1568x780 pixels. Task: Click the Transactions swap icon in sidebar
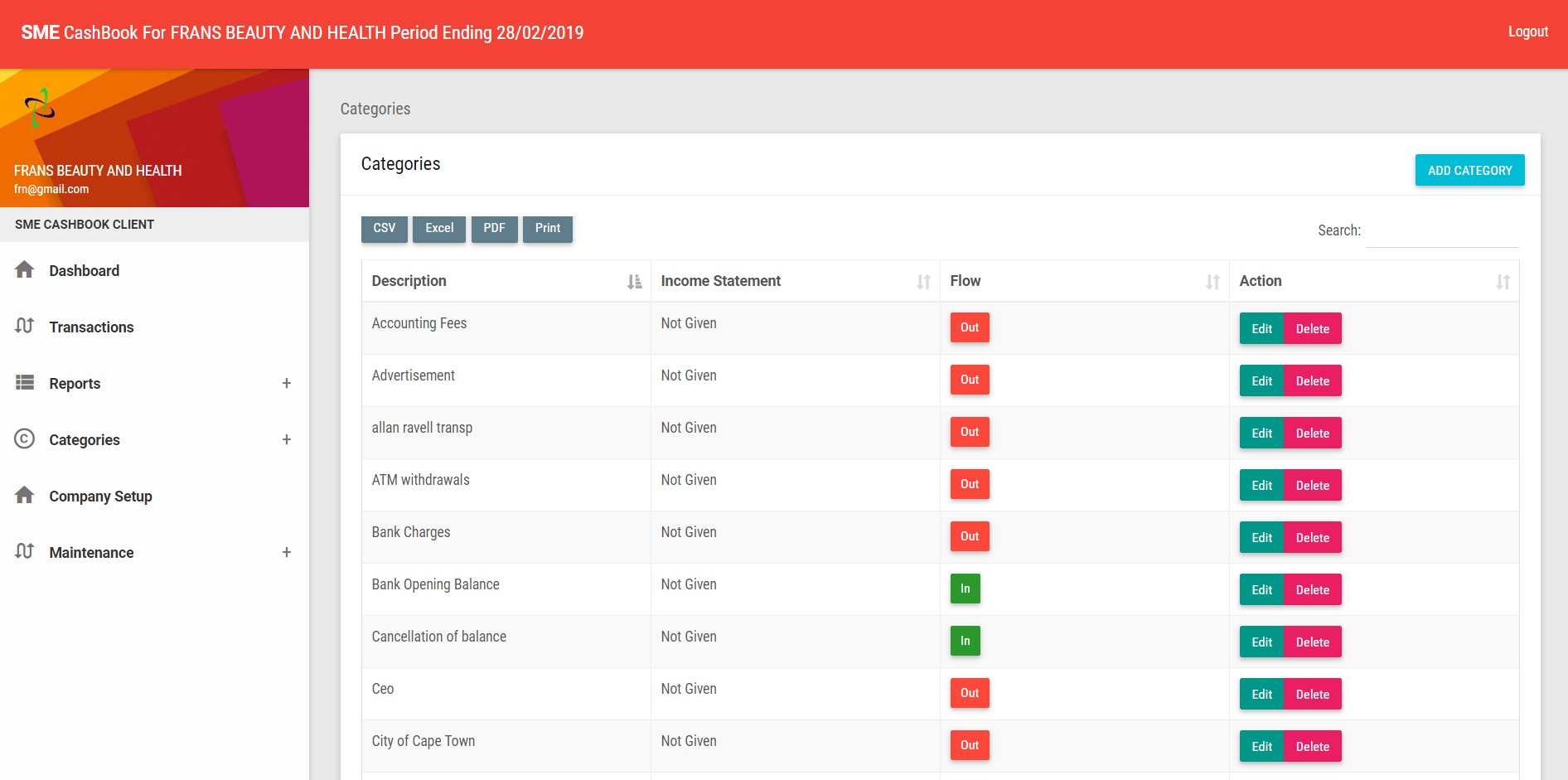click(25, 326)
